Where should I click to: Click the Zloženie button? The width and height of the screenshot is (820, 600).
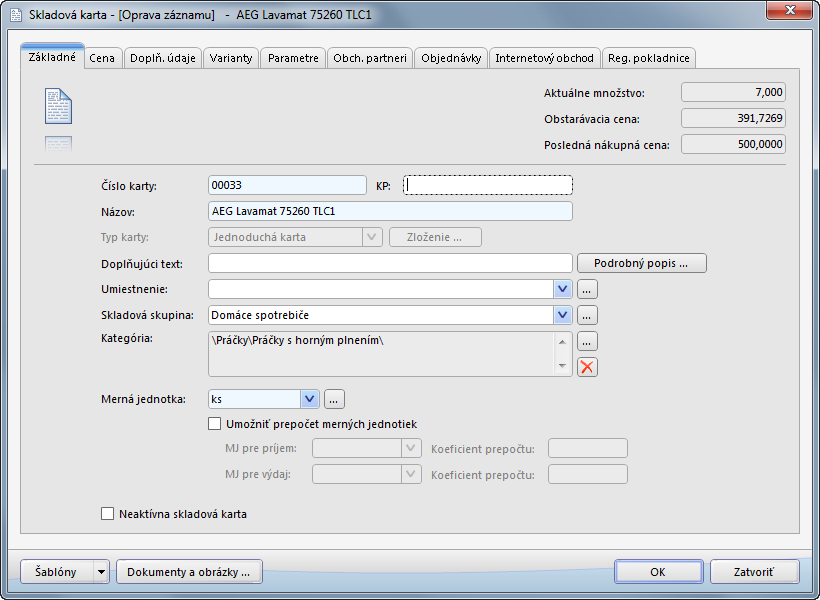[x=435, y=237]
